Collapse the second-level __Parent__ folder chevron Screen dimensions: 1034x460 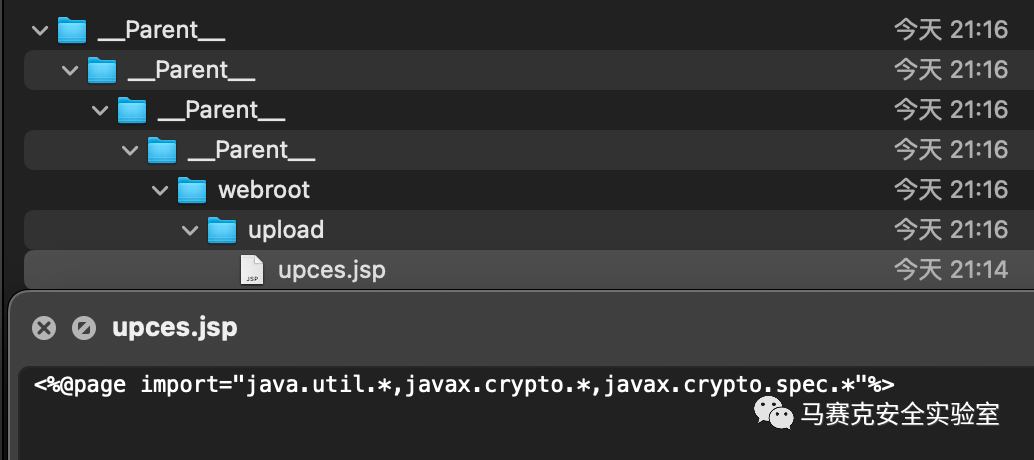(x=70, y=71)
